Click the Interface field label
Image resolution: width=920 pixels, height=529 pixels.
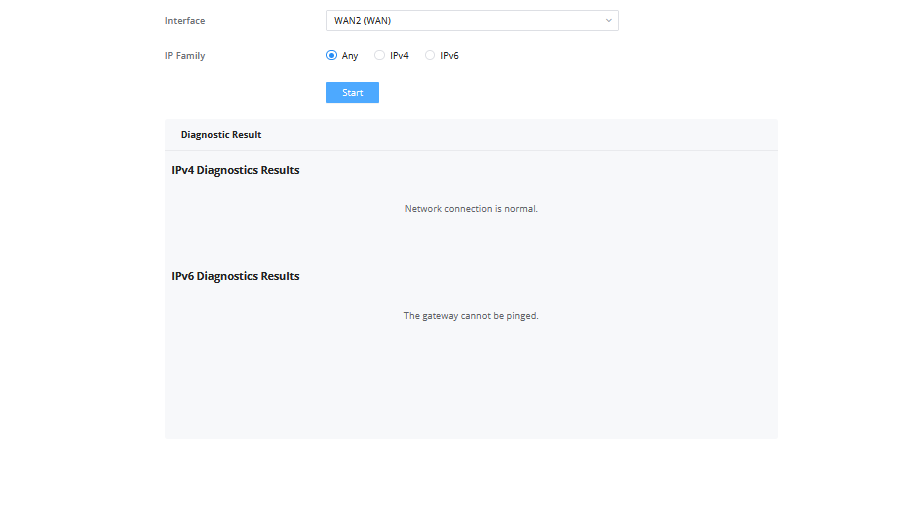[185, 21]
